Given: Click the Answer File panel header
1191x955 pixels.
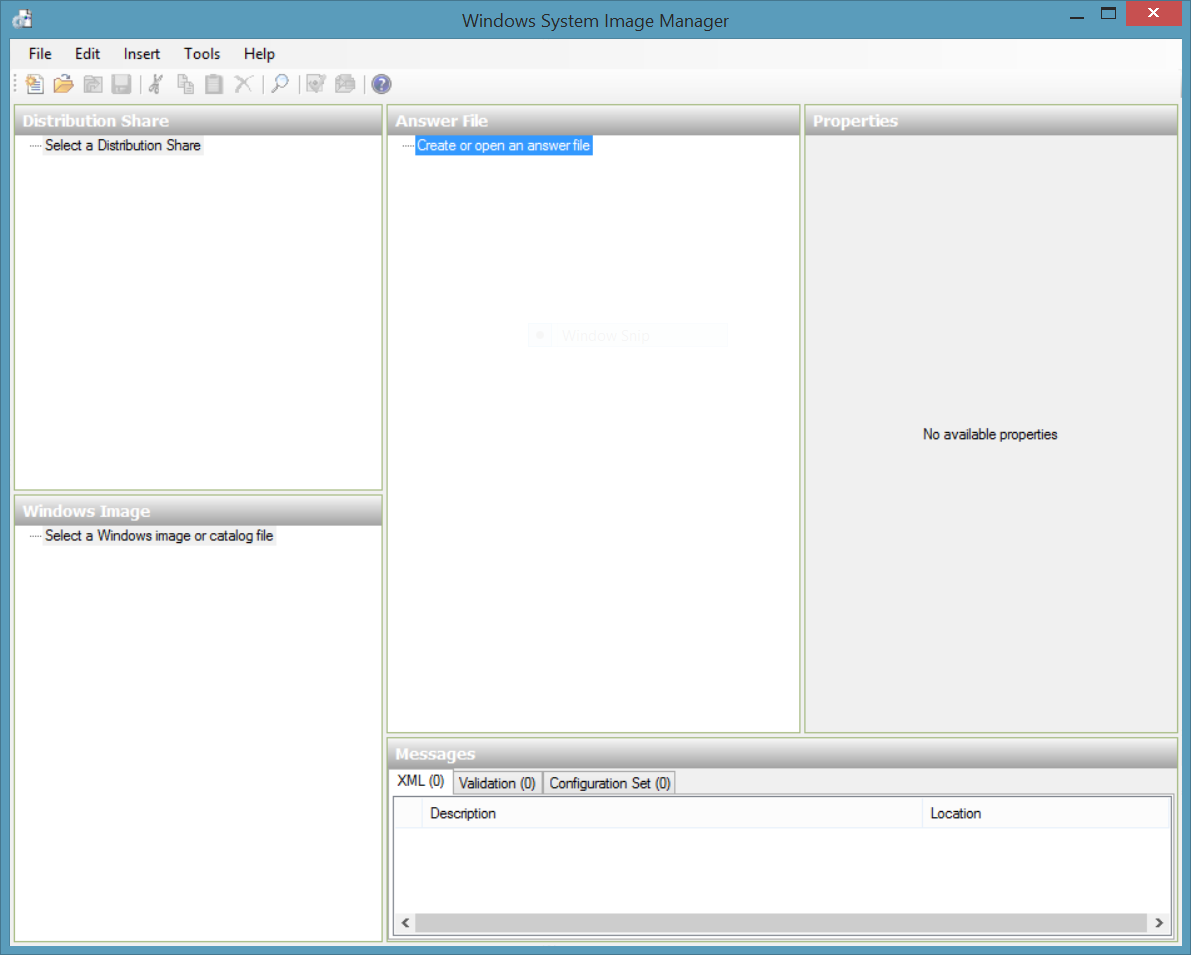Looking at the screenshot, I should [593, 121].
